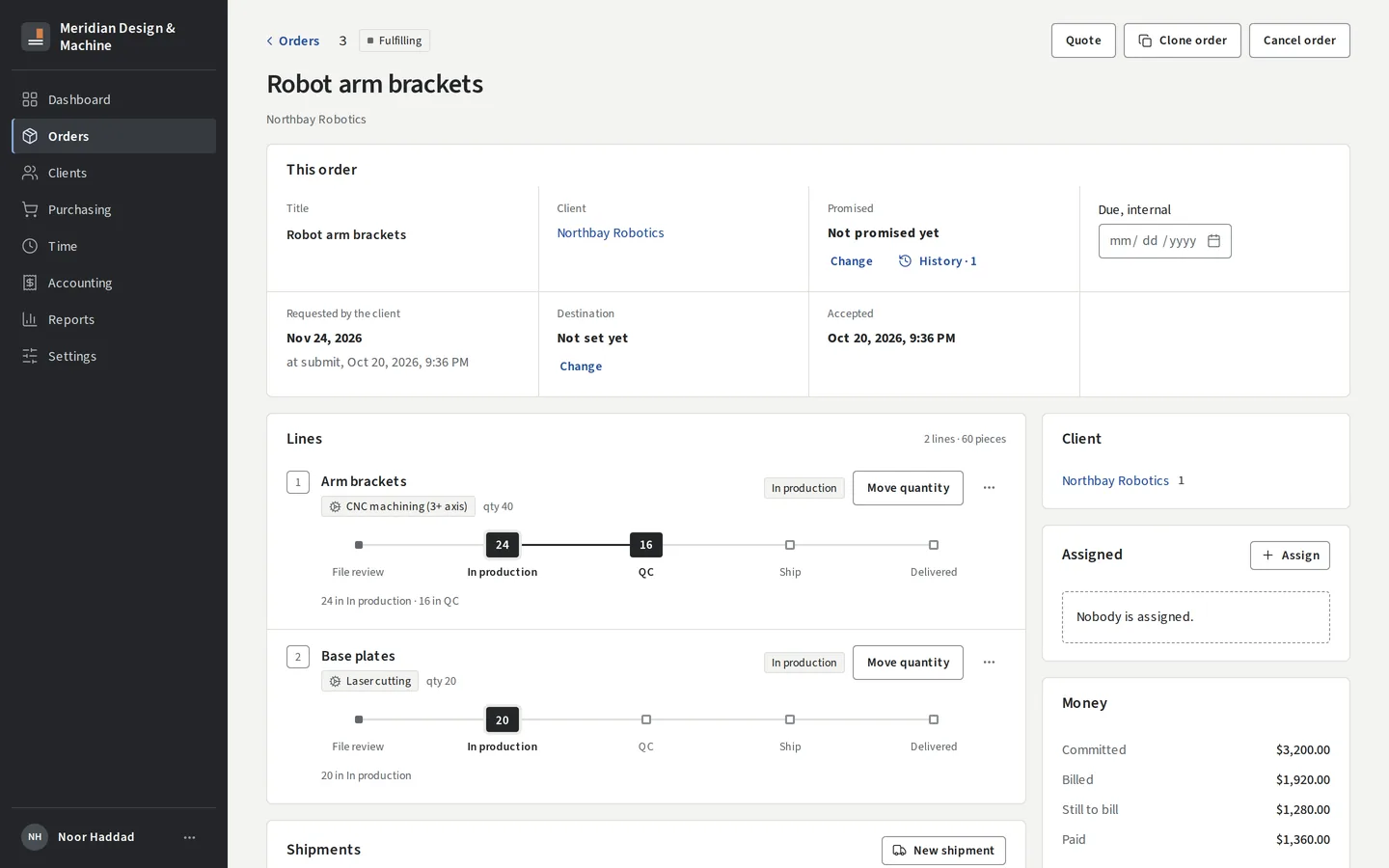Open the Orders sidebar section
Image resolution: width=1389 pixels, height=868 pixels.
(114, 136)
